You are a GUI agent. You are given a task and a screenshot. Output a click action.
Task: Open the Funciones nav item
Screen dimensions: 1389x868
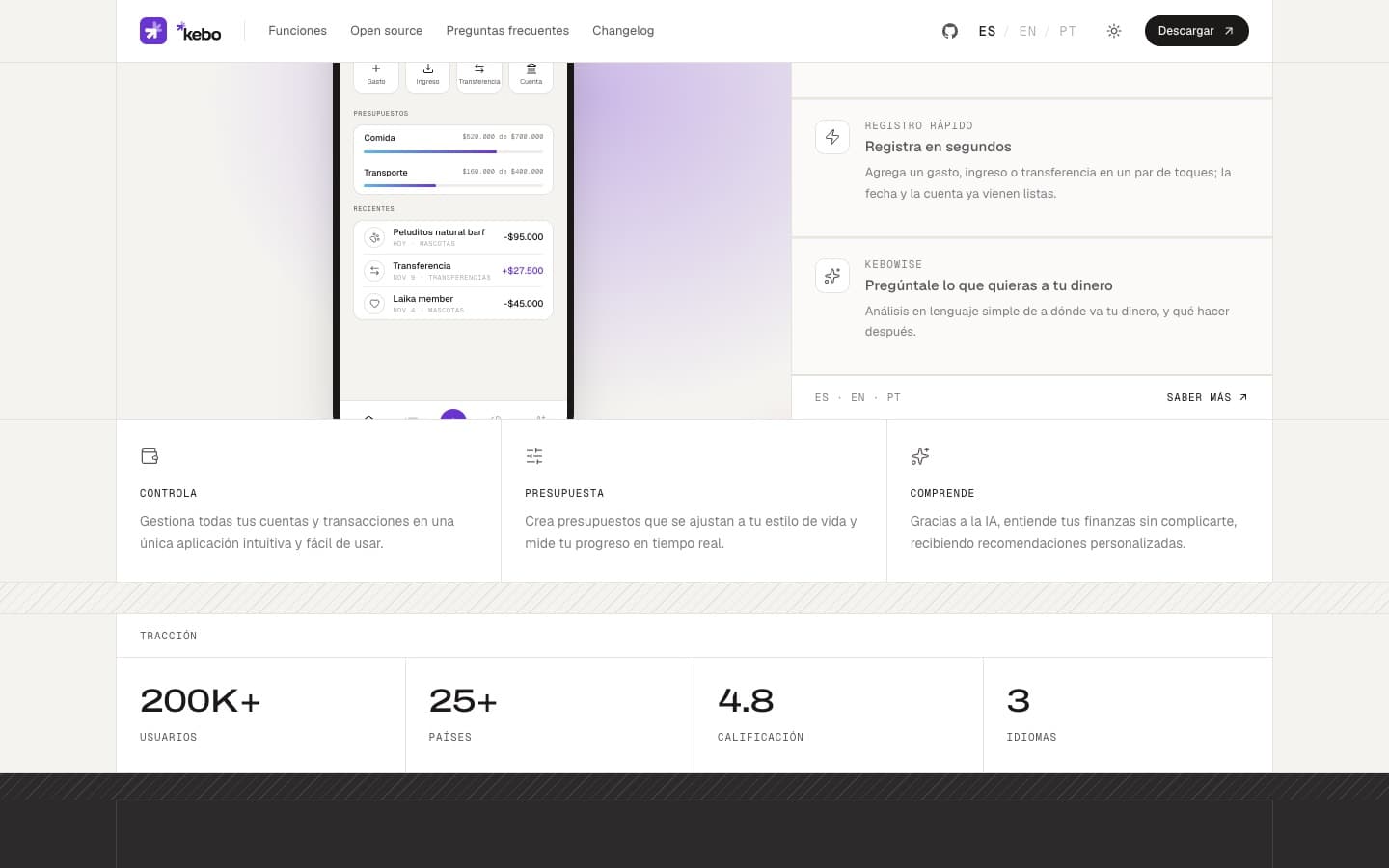coord(297,31)
